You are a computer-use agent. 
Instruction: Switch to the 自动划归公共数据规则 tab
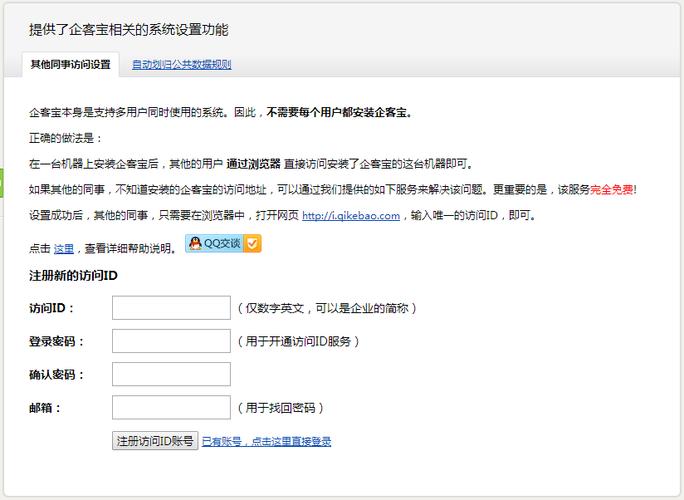[x=181, y=65]
